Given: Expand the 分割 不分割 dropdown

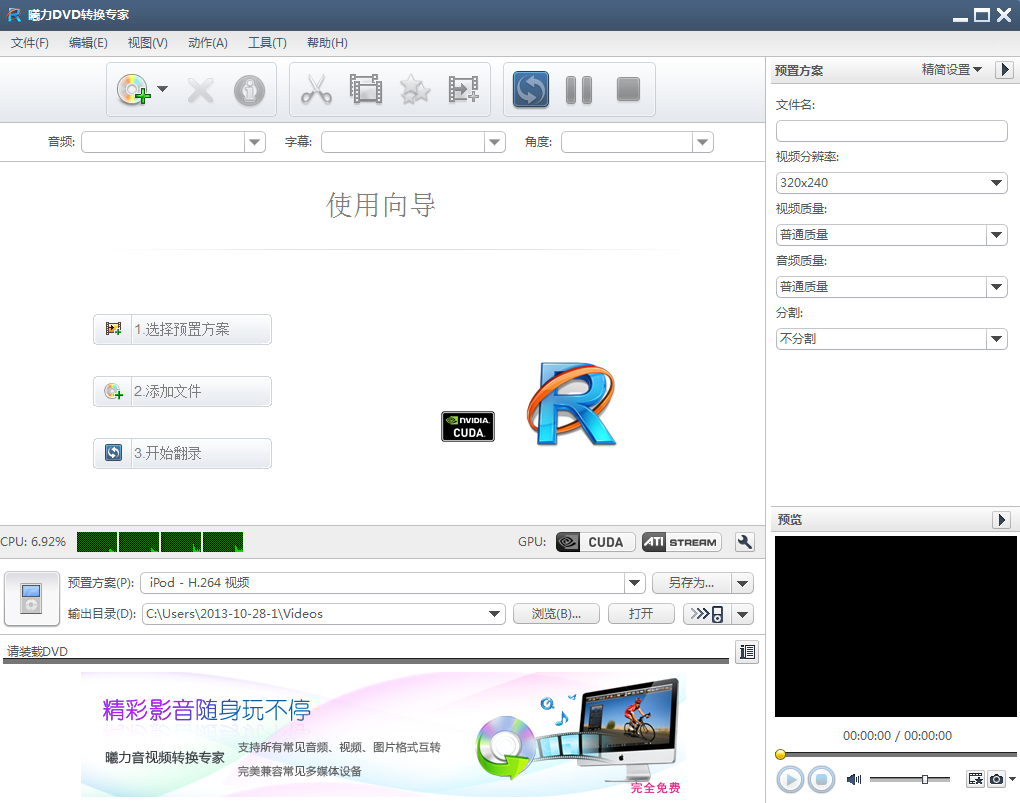Looking at the screenshot, I should pos(891,339).
